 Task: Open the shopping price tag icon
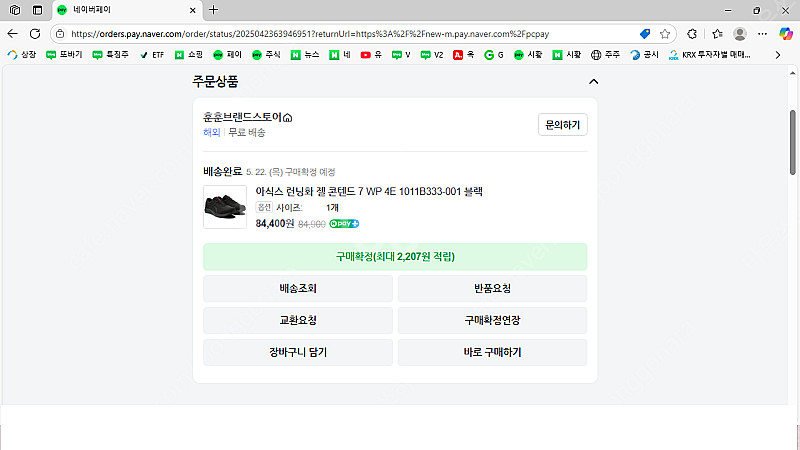point(645,34)
